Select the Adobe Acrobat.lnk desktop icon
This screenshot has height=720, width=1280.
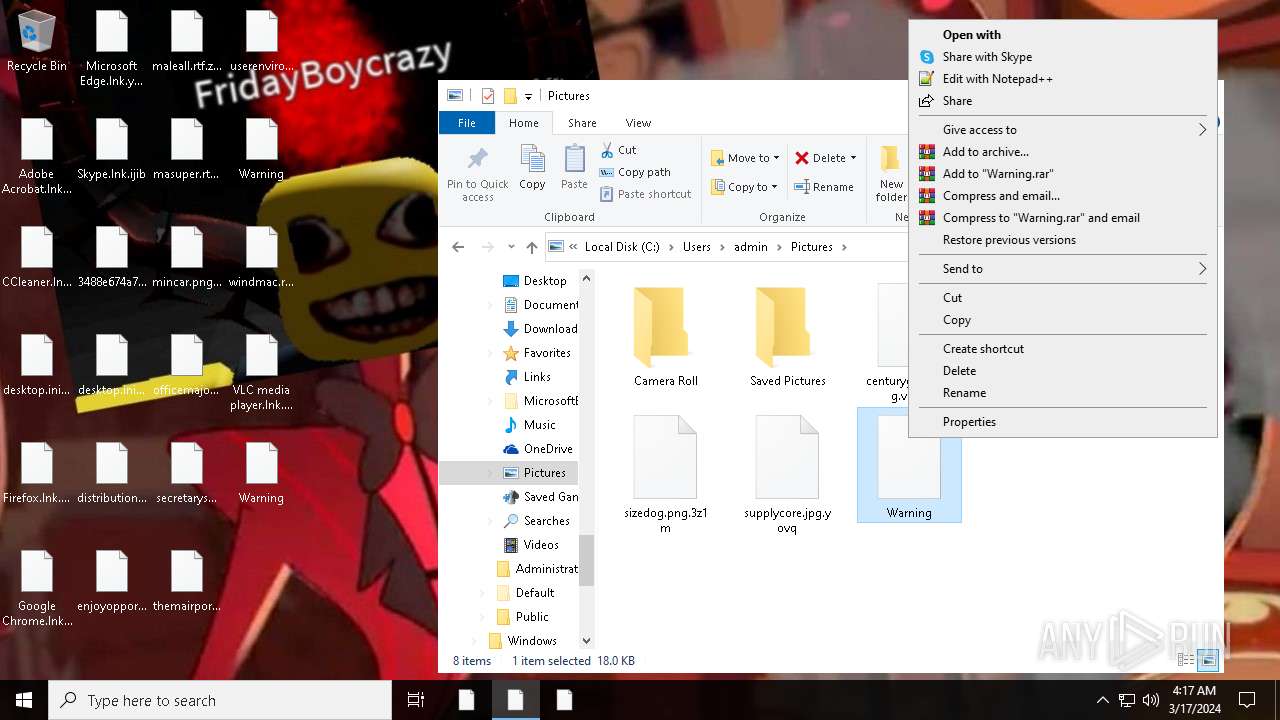pyautogui.click(x=37, y=157)
